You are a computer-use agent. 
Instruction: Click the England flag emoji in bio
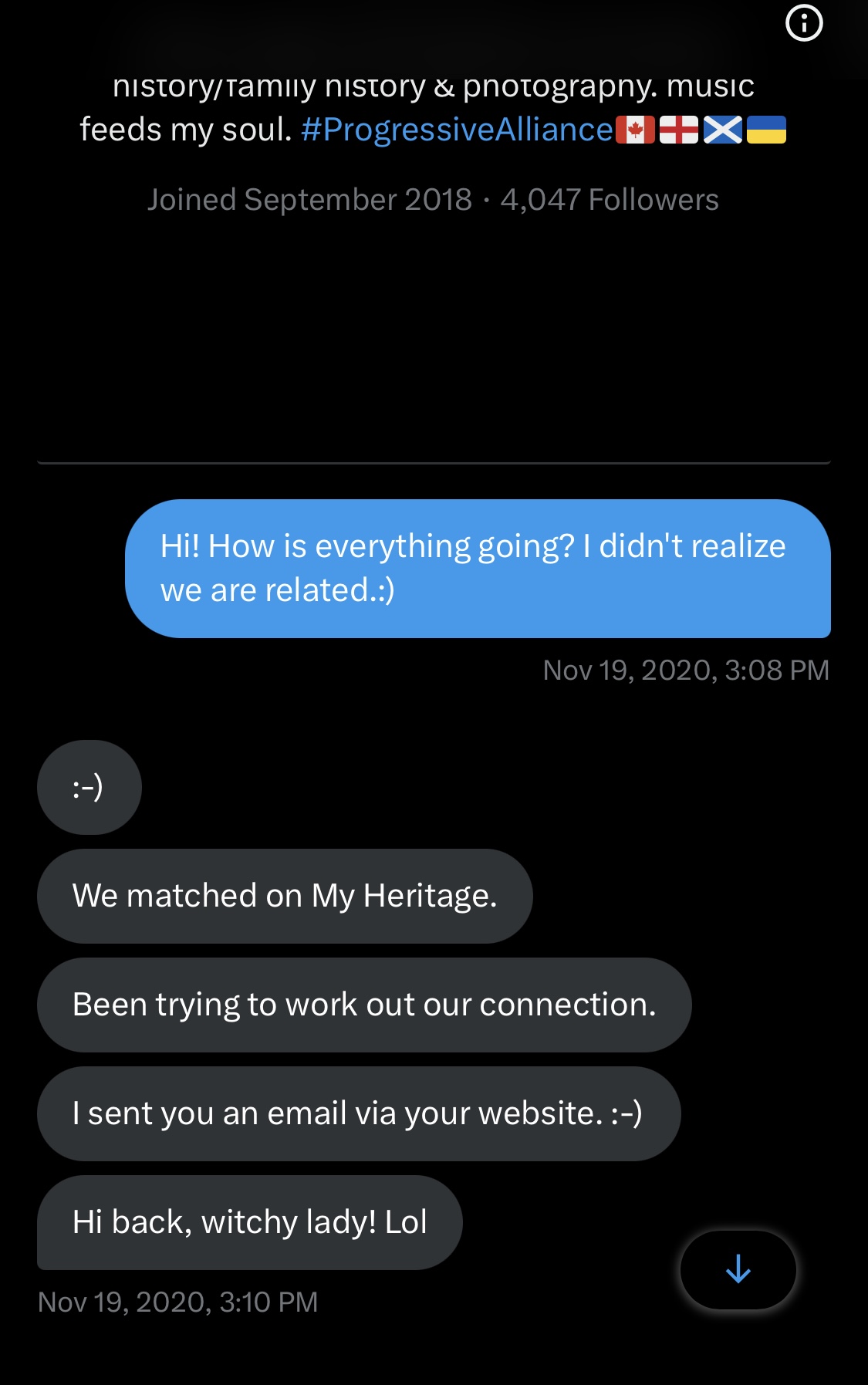coord(679,130)
